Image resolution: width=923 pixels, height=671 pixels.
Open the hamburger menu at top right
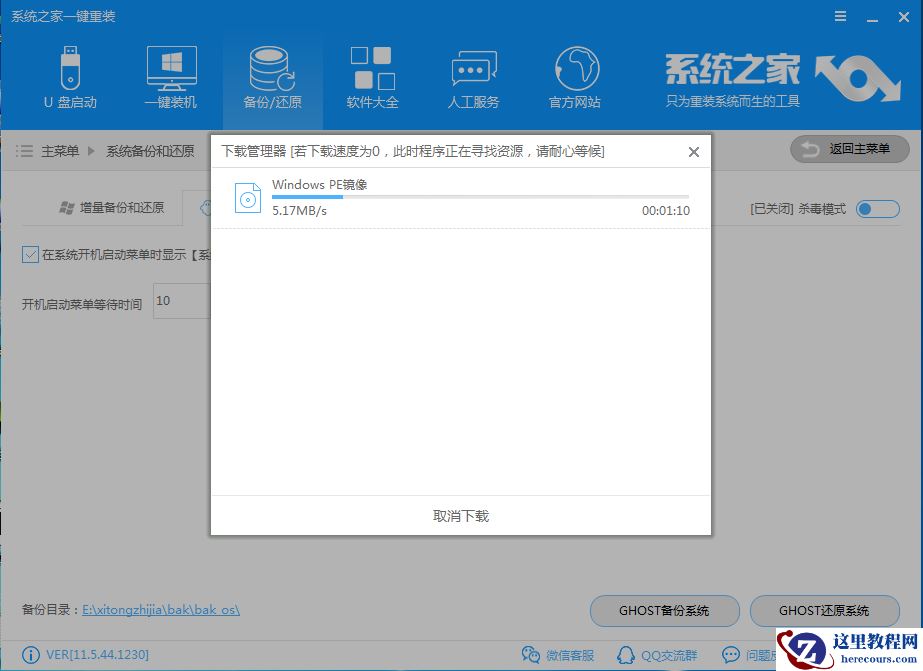click(840, 15)
